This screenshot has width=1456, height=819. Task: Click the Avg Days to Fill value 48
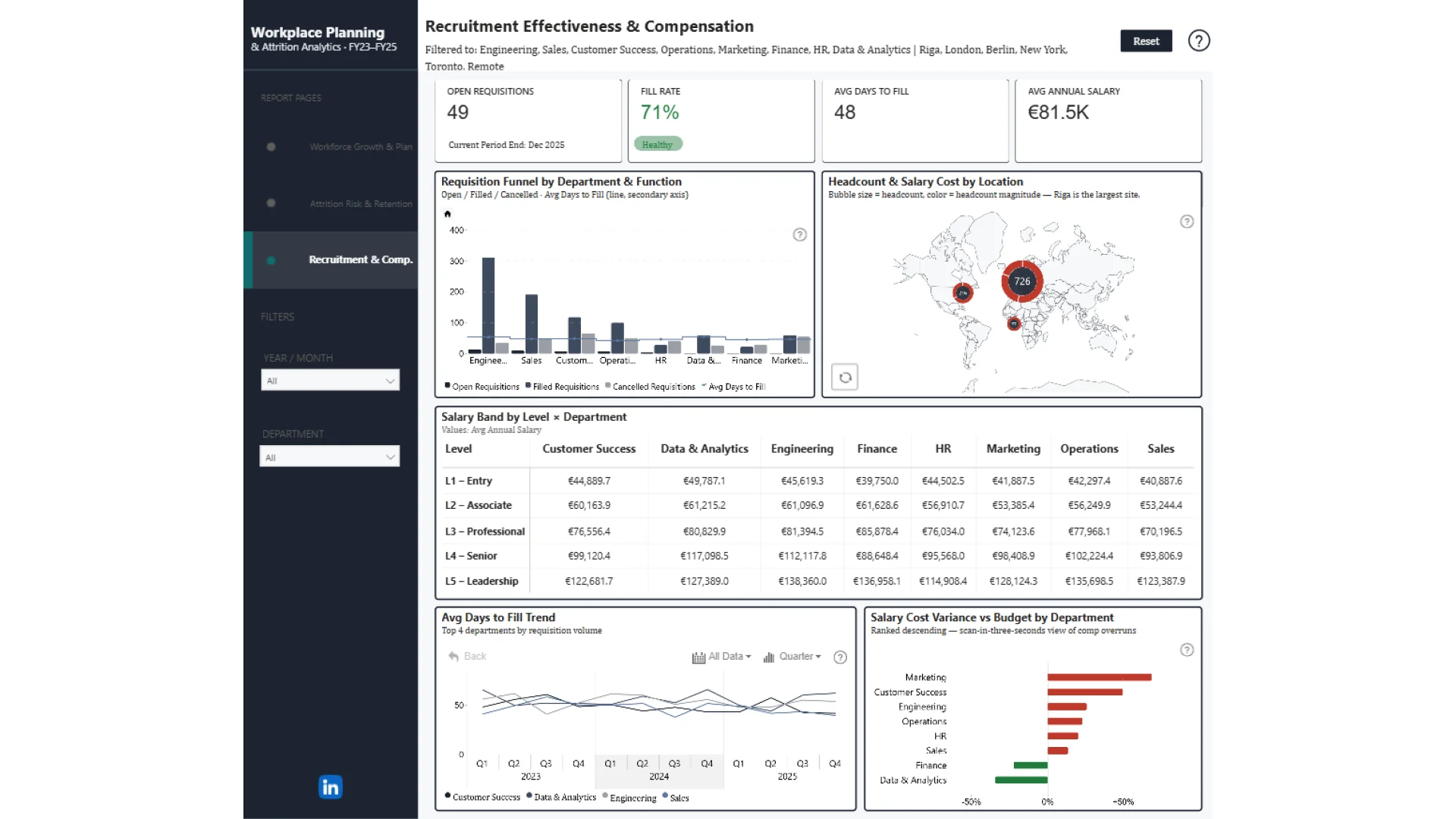[x=845, y=113]
